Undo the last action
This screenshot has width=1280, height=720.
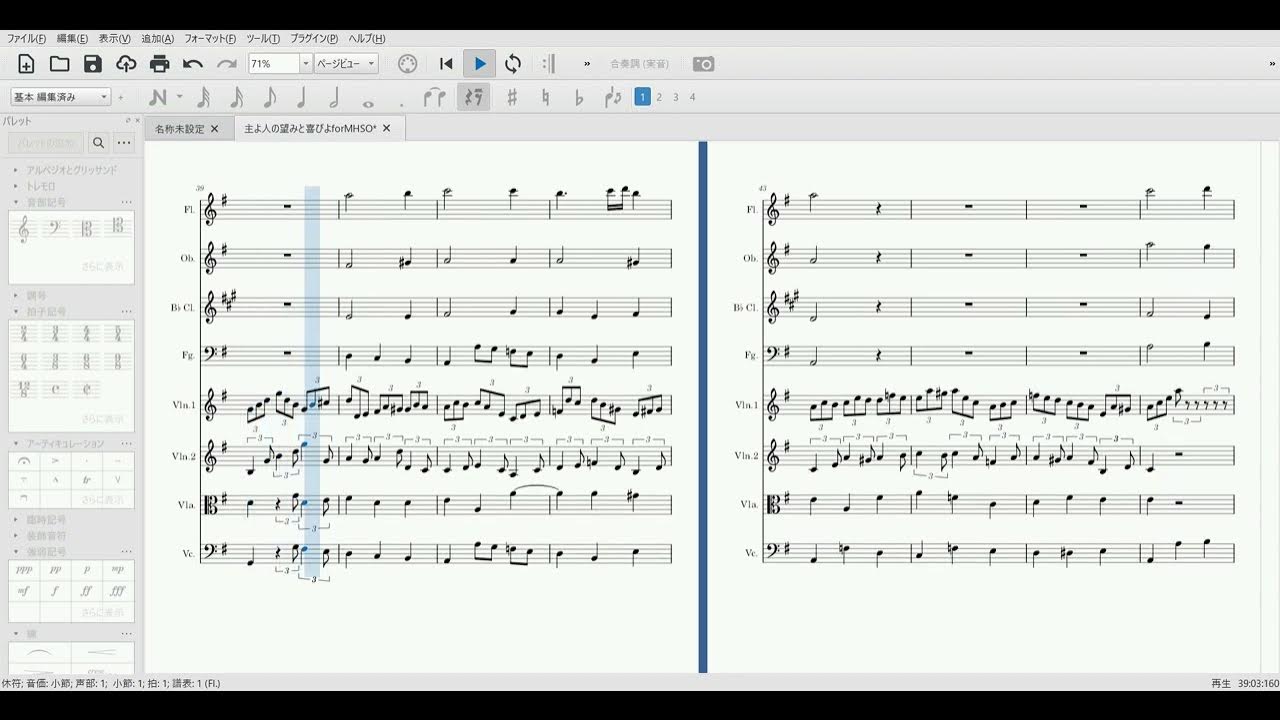pos(193,64)
